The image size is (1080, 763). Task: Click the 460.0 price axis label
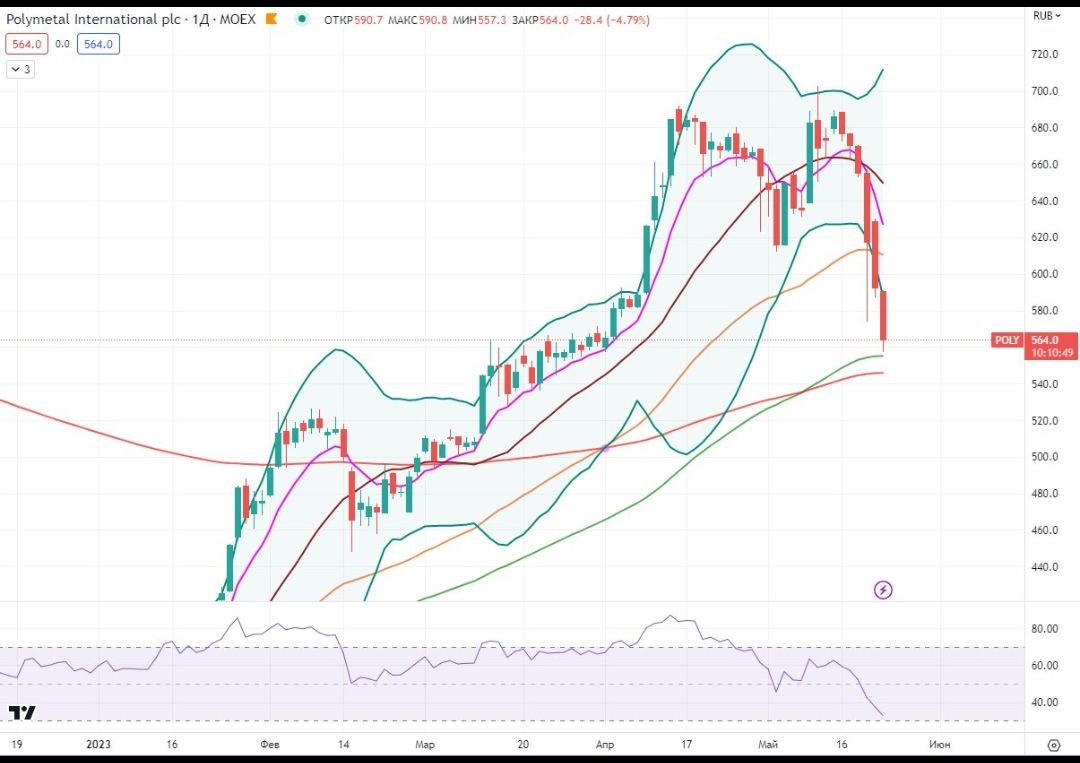point(1045,530)
